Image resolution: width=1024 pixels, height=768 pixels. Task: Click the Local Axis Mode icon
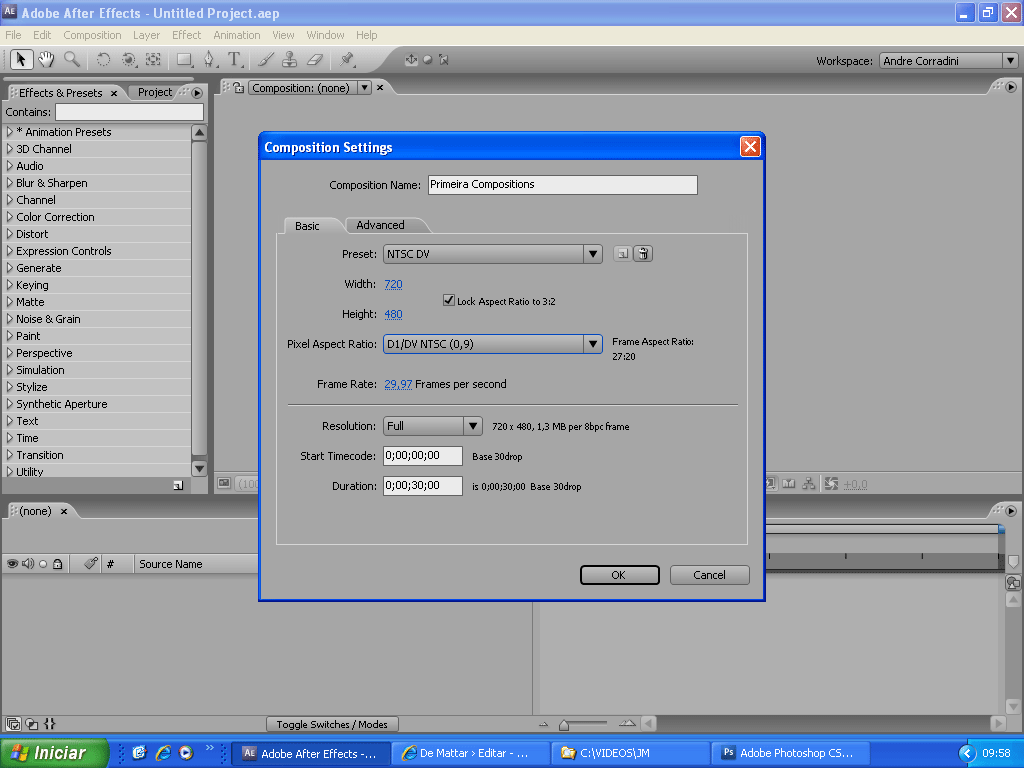click(x=411, y=59)
